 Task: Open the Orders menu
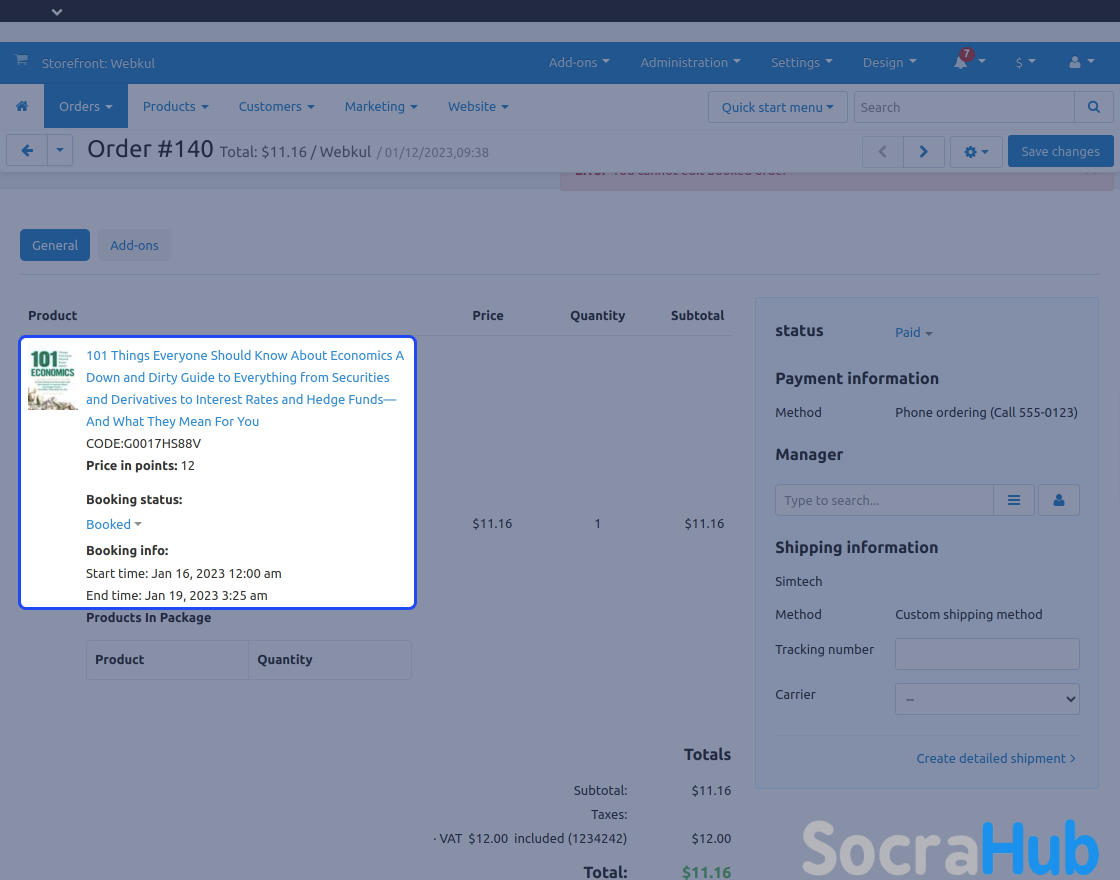(x=85, y=106)
